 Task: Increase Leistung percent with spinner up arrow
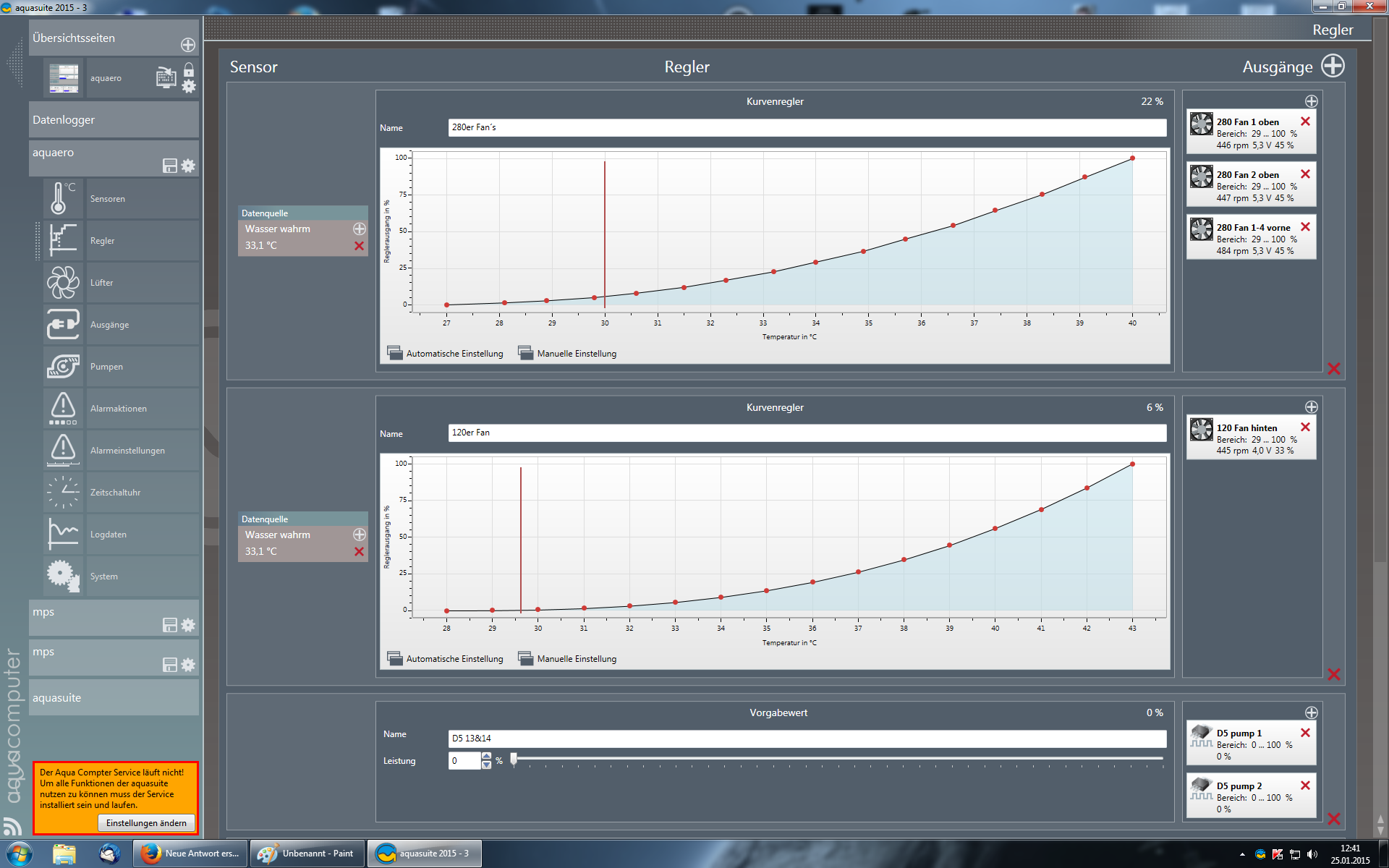[x=487, y=756]
